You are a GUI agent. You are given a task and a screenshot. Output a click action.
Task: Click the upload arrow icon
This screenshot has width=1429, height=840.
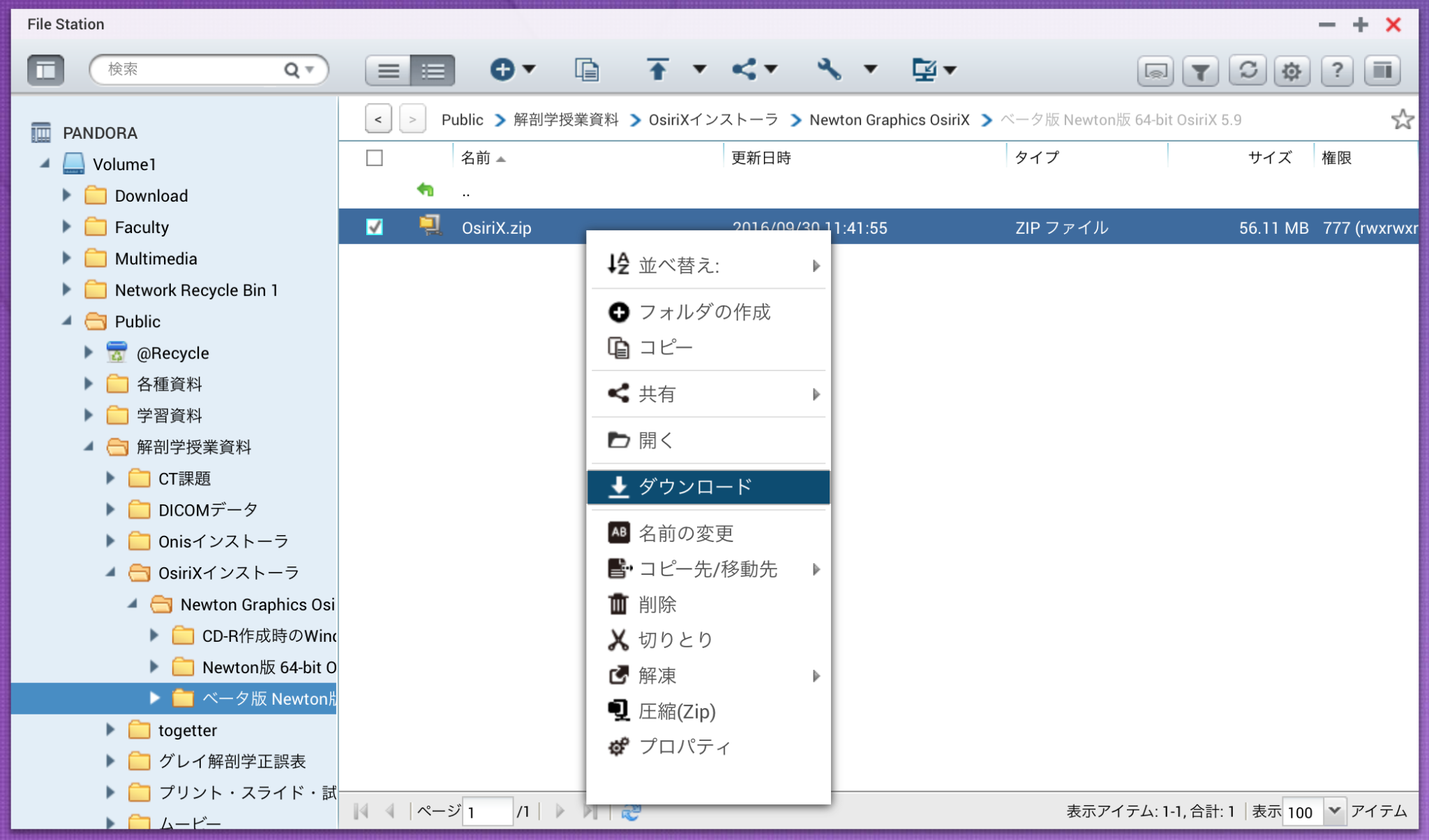coord(657,69)
